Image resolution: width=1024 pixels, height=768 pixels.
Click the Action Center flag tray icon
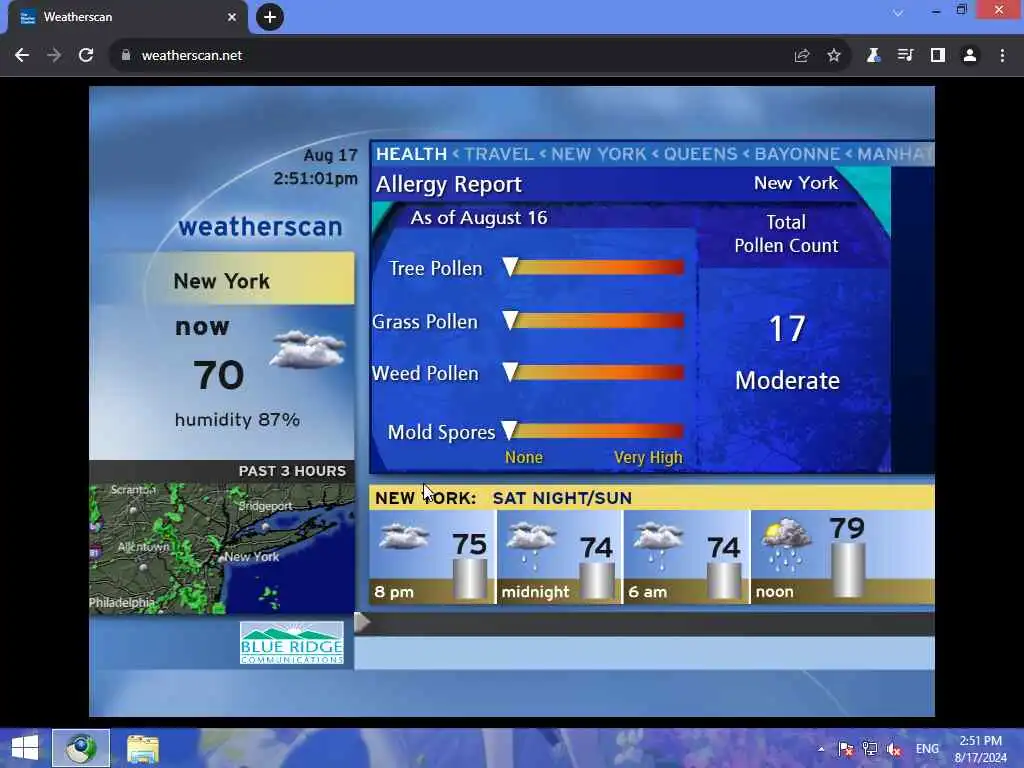[x=846, y=749]
